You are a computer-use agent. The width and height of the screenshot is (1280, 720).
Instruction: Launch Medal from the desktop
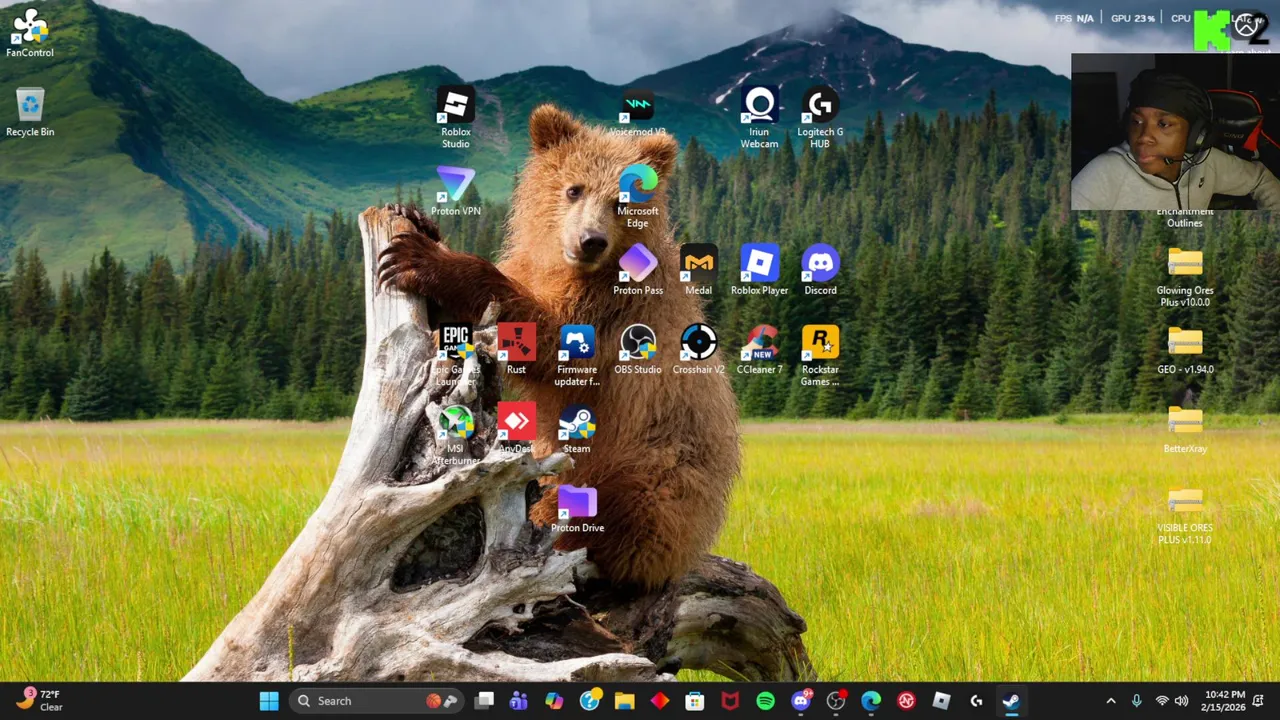[698, 270]
